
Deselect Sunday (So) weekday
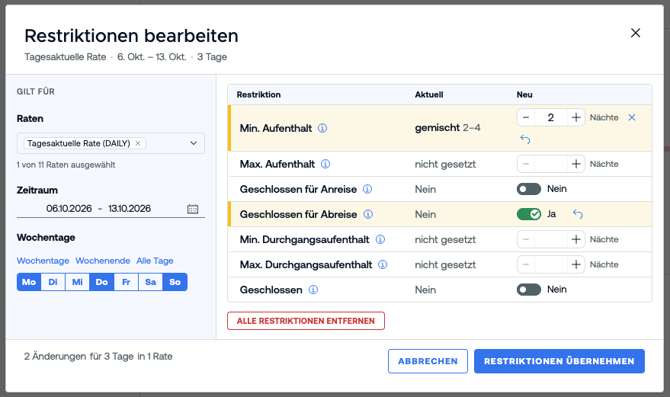pos(175,282)
